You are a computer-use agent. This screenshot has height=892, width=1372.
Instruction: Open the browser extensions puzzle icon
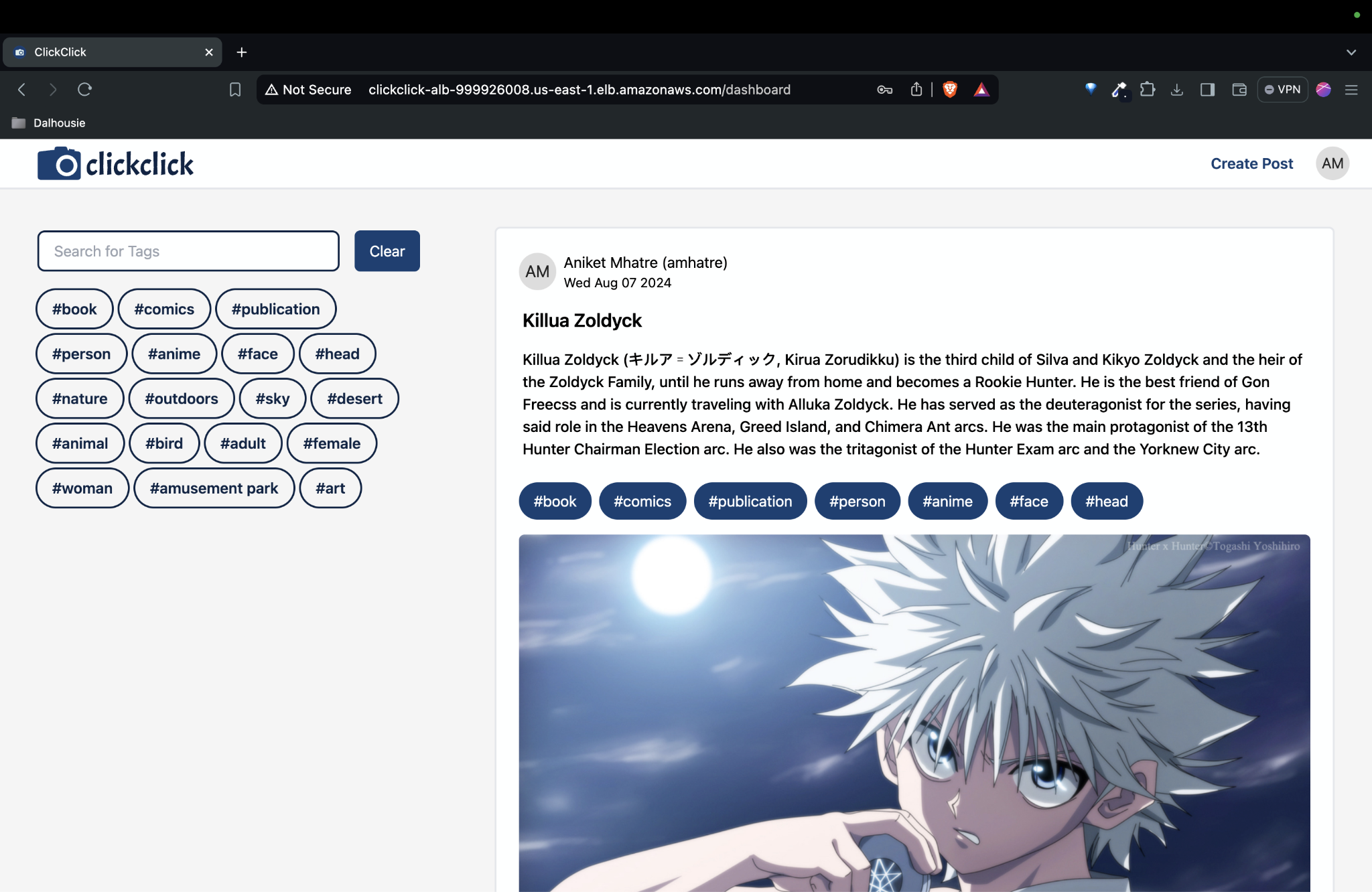click(x=1148, y=89)
